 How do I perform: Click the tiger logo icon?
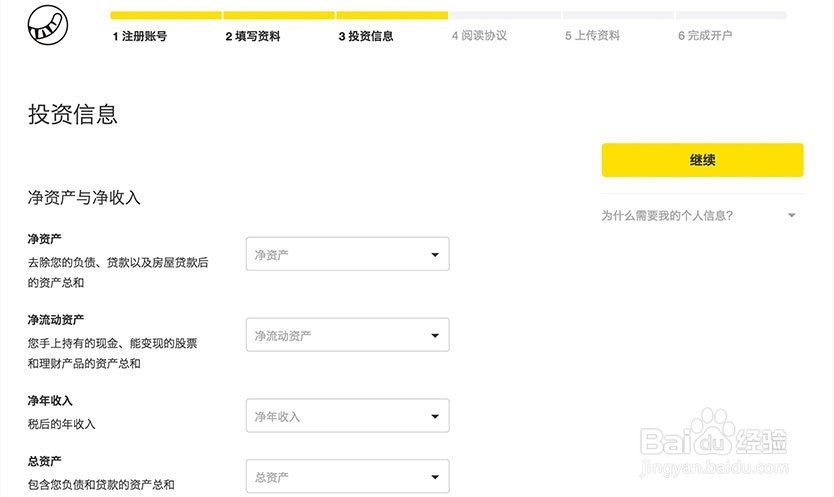[48, 25]
